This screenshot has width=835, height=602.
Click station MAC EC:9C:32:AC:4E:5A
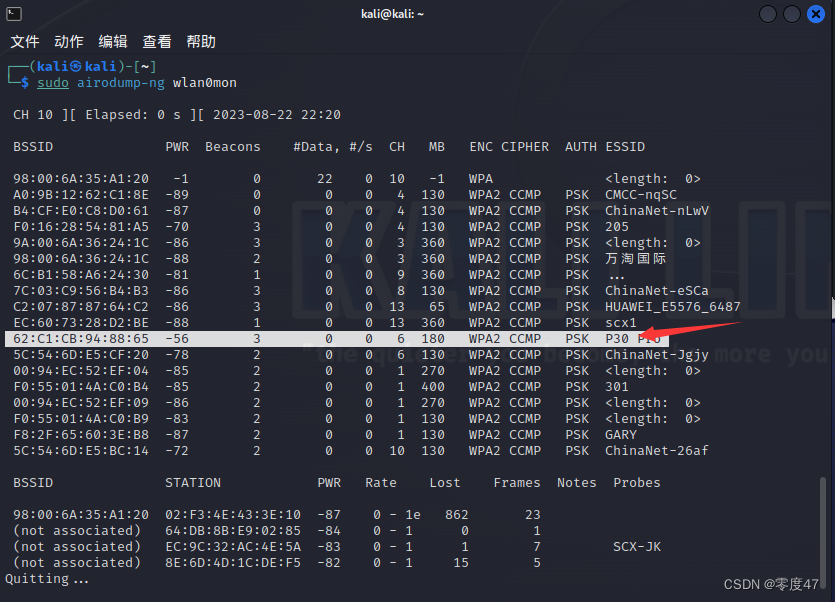(x=233, y=547)
